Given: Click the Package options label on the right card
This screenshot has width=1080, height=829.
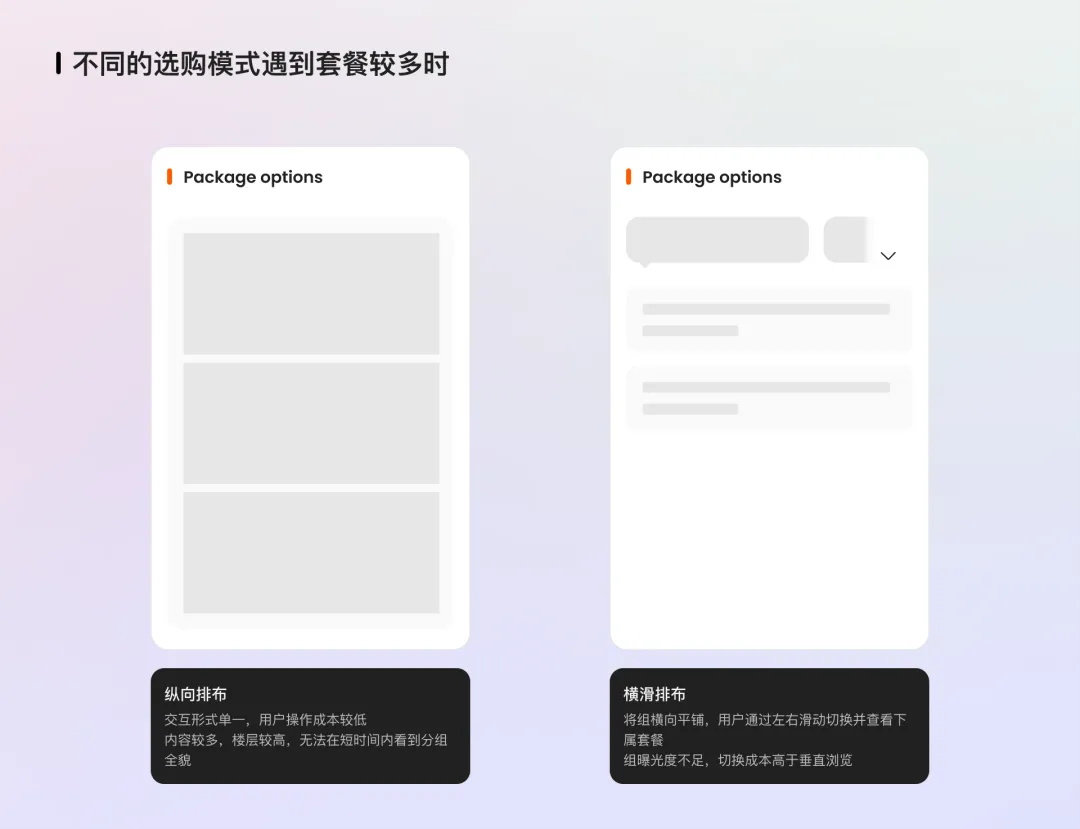Looking at the screenshot, I should (x=710, y=177).
